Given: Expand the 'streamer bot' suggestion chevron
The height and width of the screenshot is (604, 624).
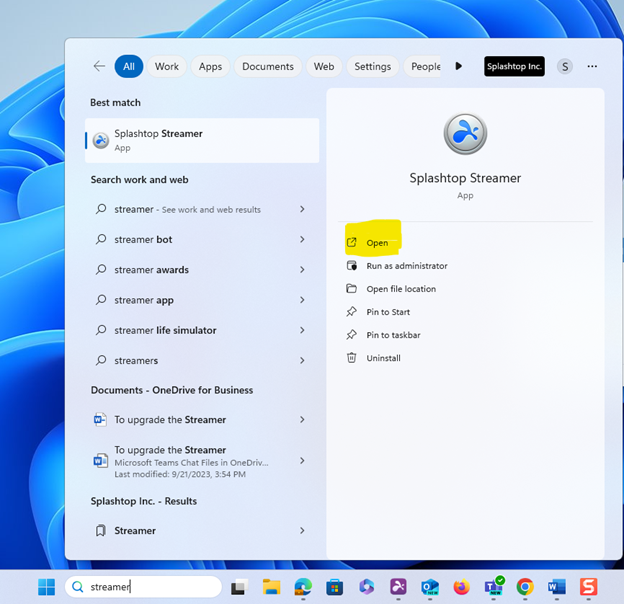Looking at the screenshot, I should coord(302,240).
